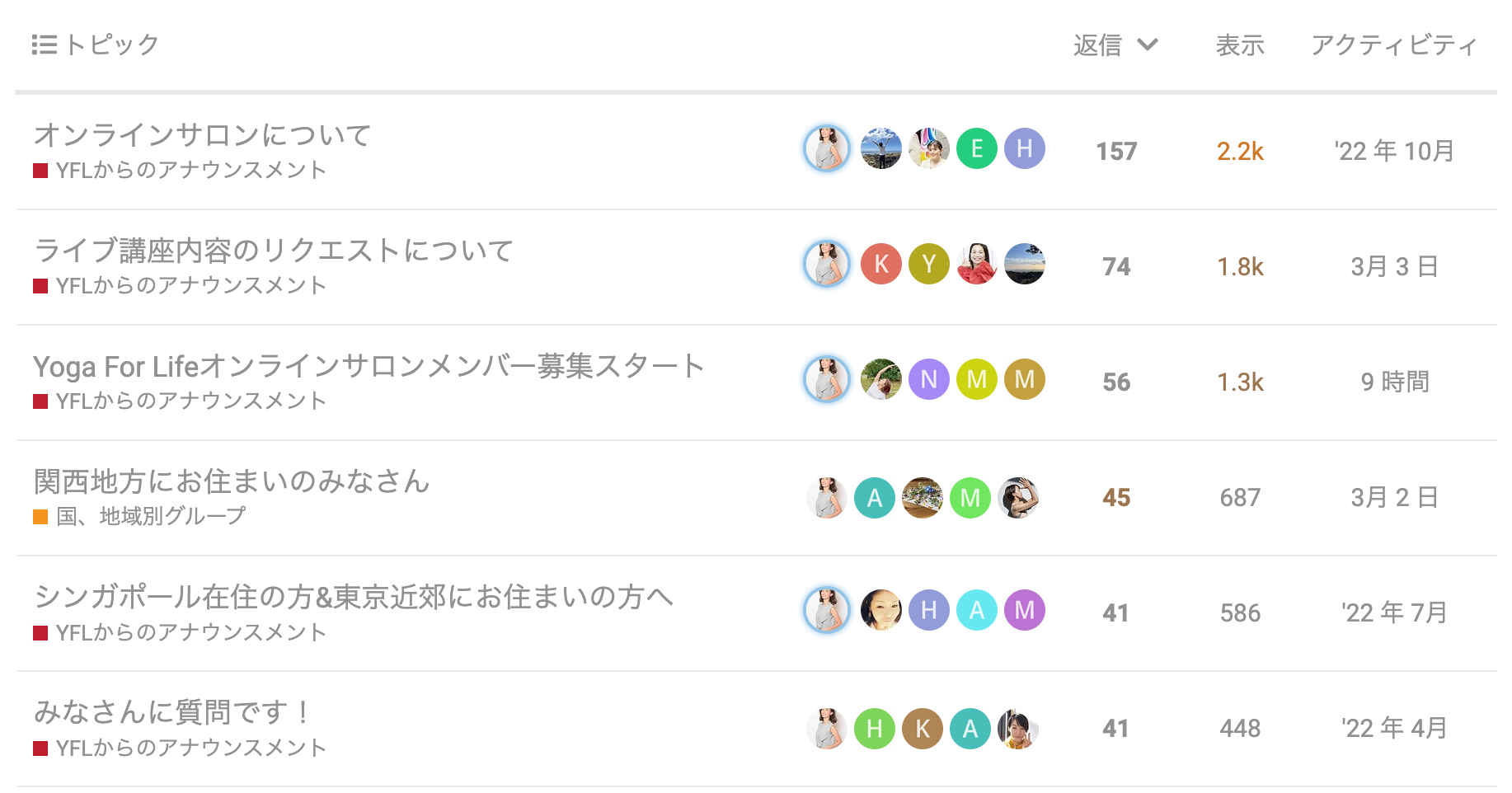Open topic オンラインサロンについて
This screenshot has height=793, width=1512.
coord(203,135)
